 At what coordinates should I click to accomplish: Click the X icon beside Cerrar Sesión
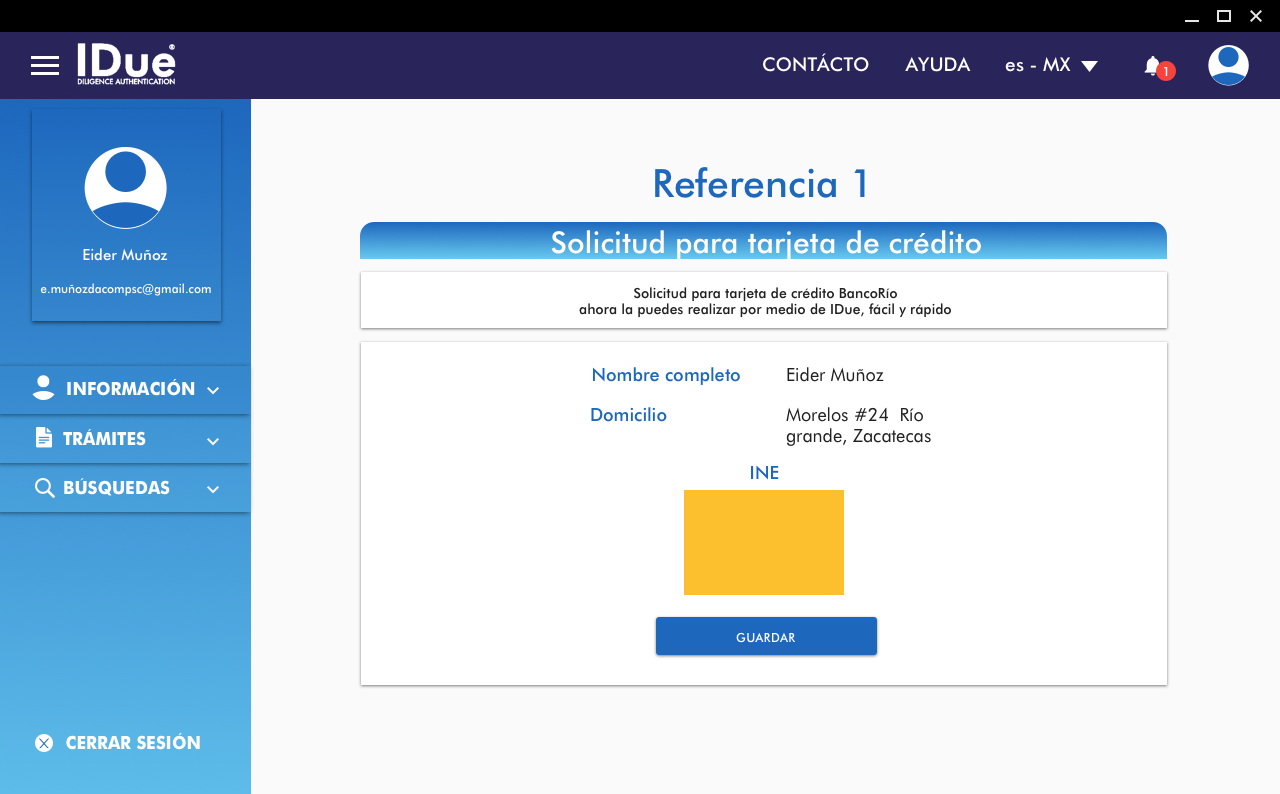point(44,743)
